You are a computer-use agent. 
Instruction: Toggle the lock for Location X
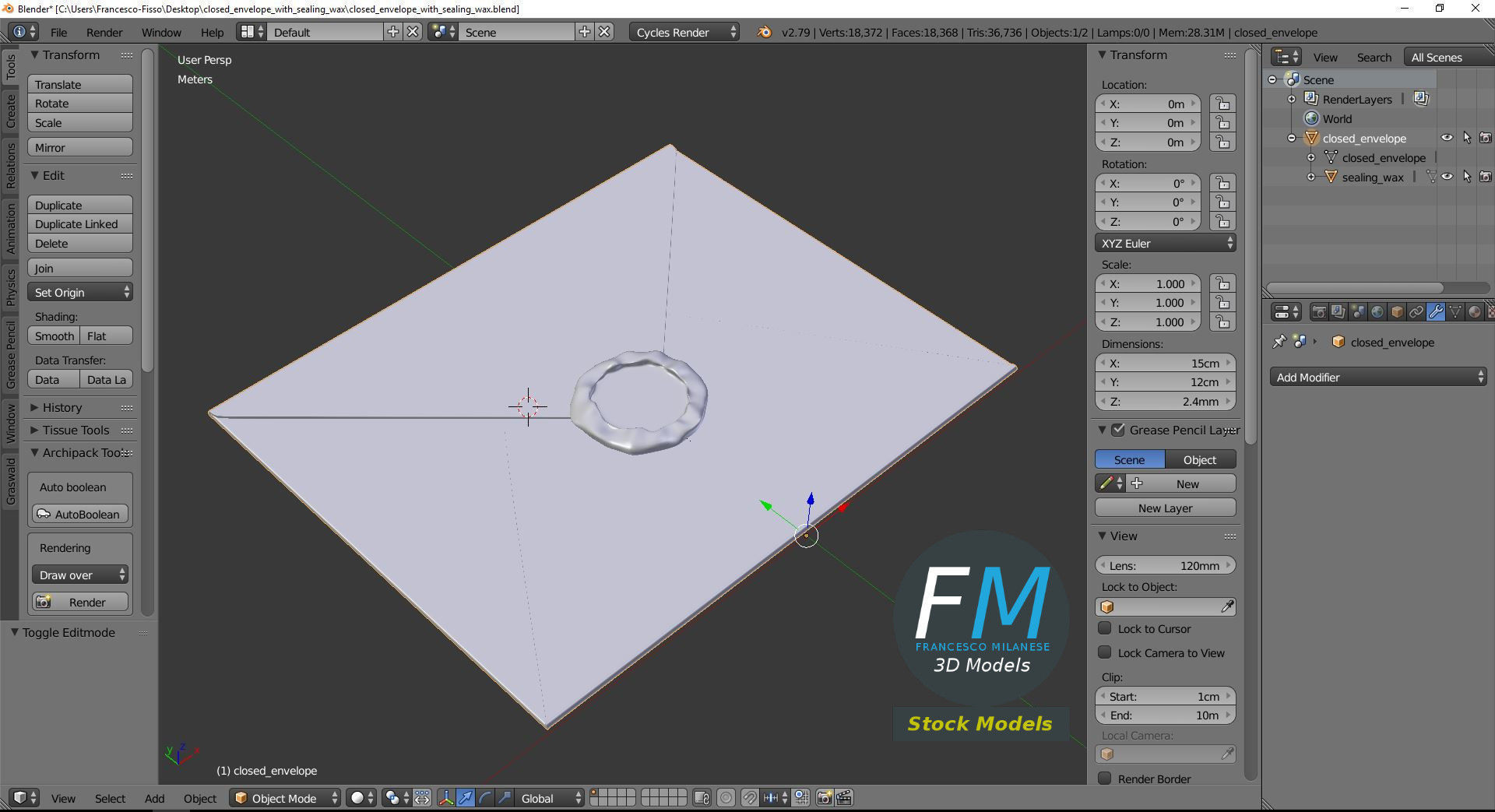pyautogui.click(x=1222, y=104)
